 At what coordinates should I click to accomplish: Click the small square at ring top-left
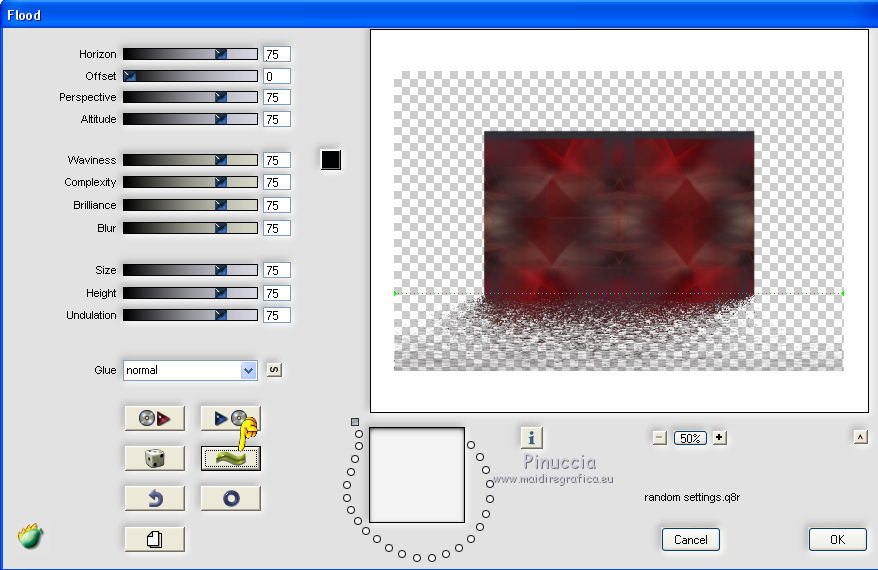tap(355, 422)
